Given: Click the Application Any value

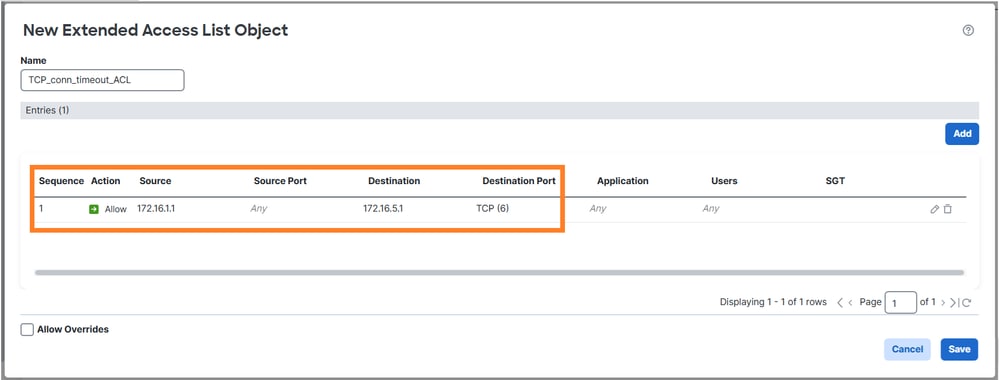Looking at the screenshot, I should [x=598, y=208].
